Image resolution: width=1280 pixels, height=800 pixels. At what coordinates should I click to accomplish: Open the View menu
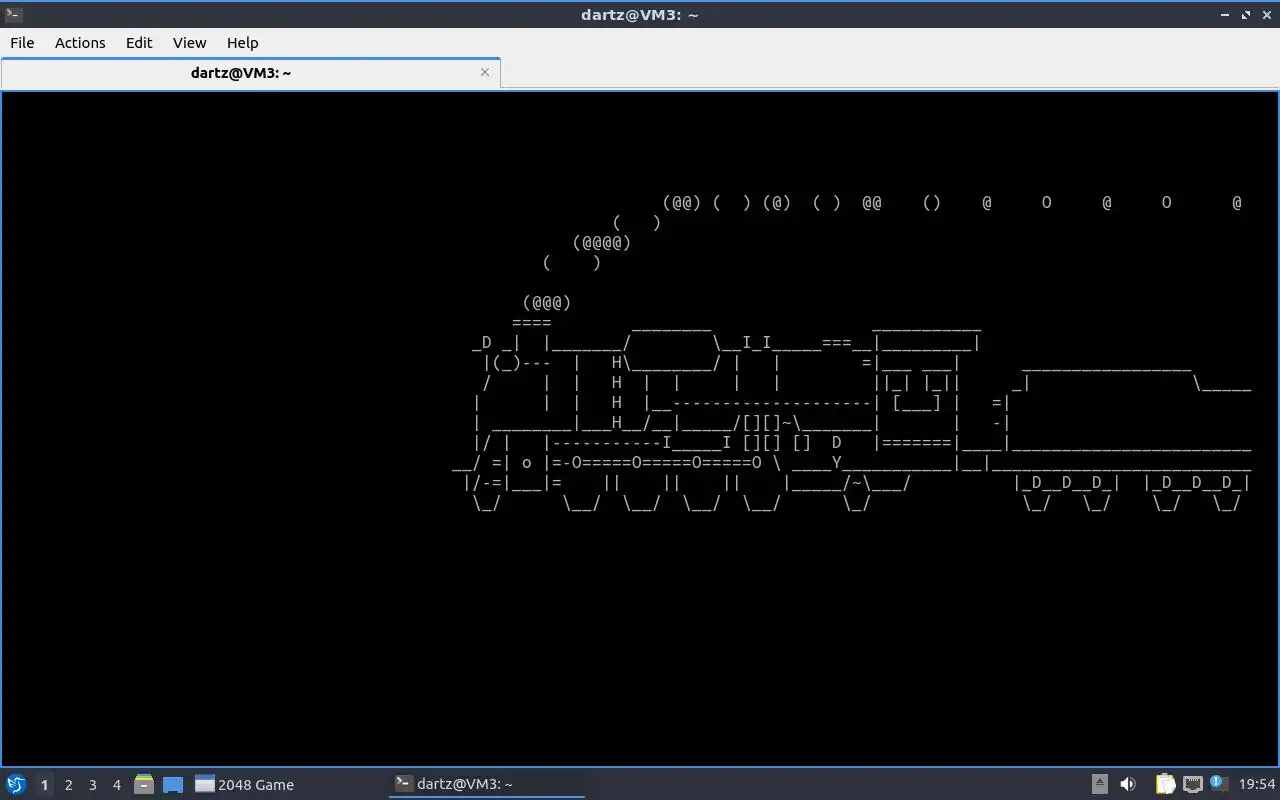(189, 42)
